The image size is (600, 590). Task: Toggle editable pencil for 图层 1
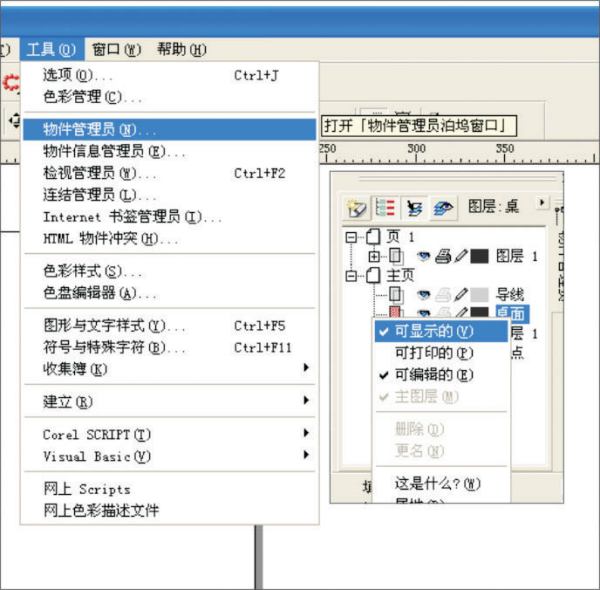461,255
